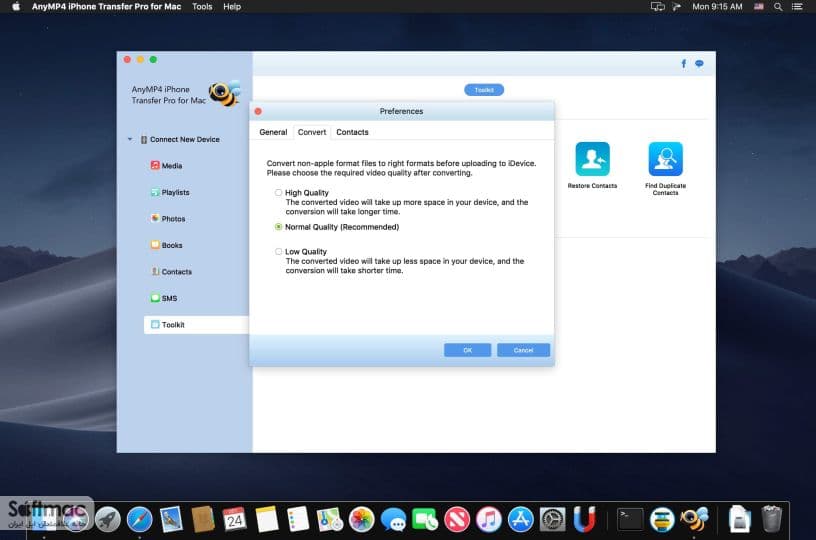
Task: Open Launchpad rocket in the Dock
Action: pos(108,519)
